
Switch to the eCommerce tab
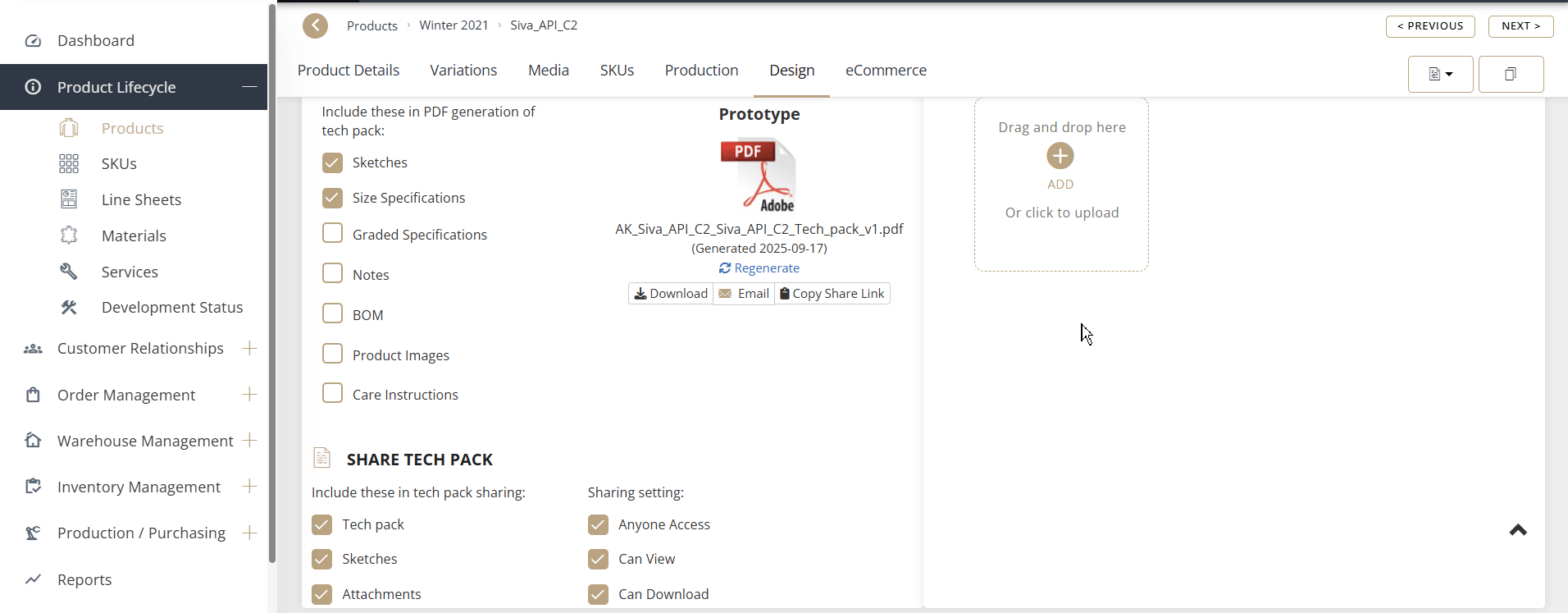coord(886,71)
